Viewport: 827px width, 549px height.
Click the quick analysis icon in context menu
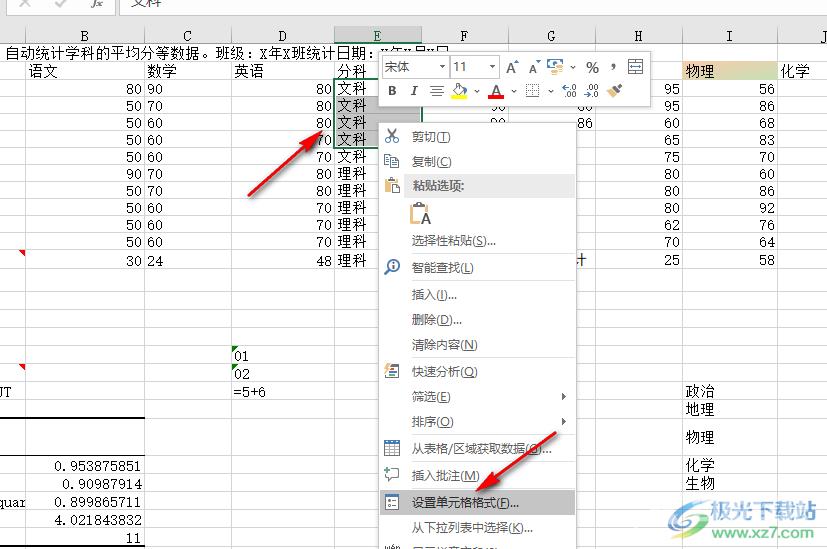(392, 371)
